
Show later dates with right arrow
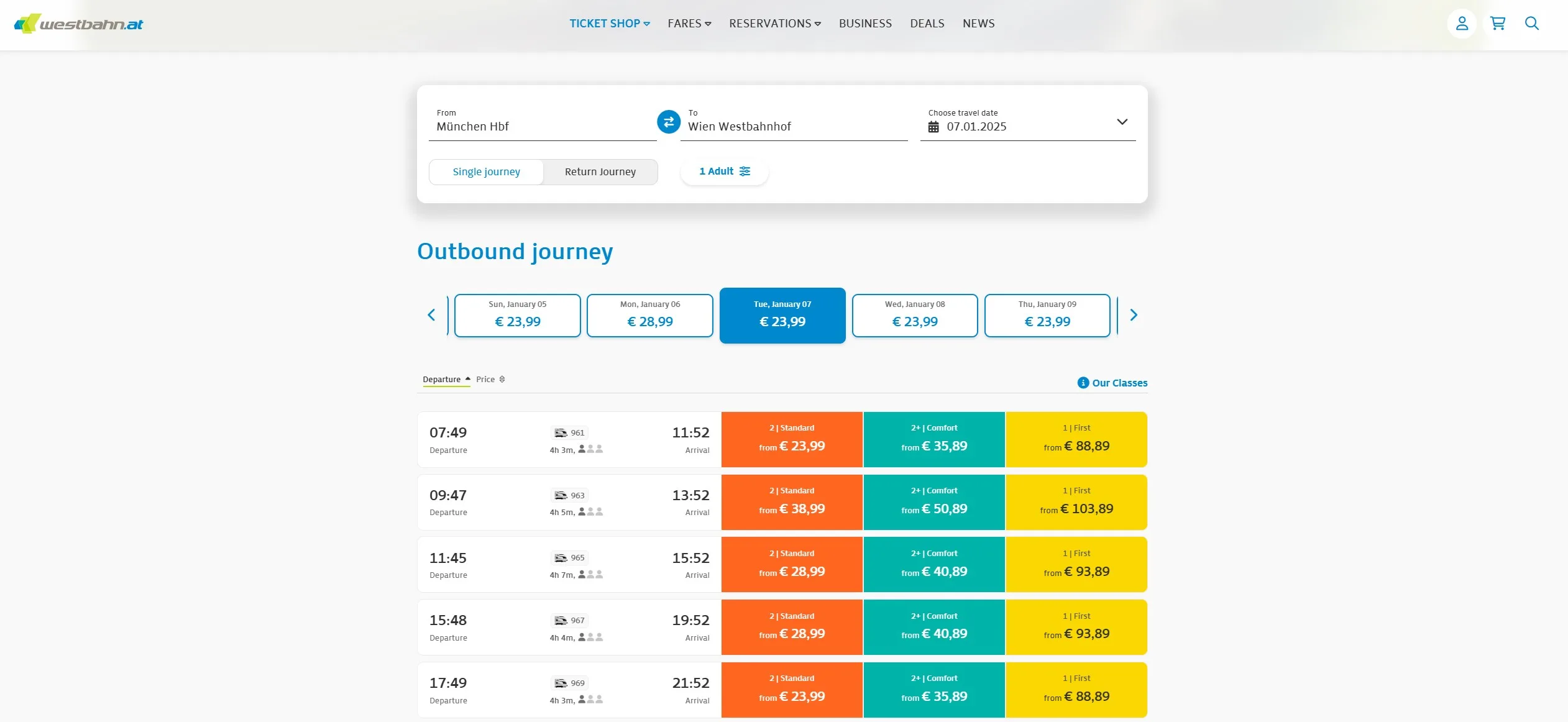pyautogui.click(x=1134, y=315)
